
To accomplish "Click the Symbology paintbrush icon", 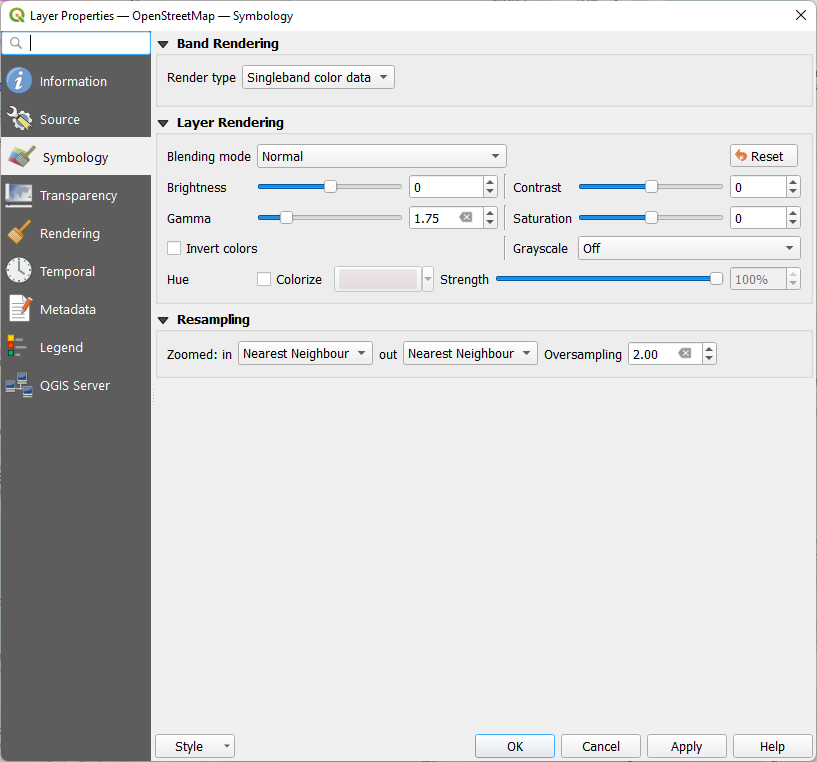I will (22, 157).
